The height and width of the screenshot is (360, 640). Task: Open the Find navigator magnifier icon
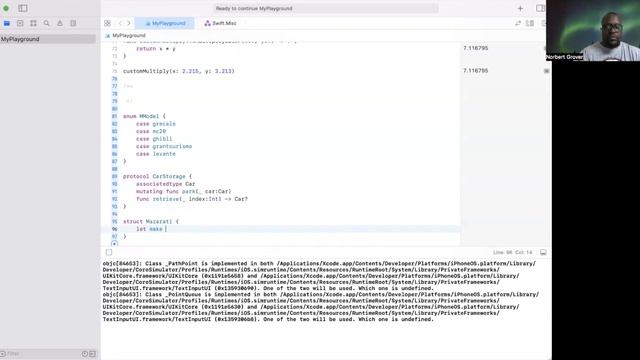47,23
